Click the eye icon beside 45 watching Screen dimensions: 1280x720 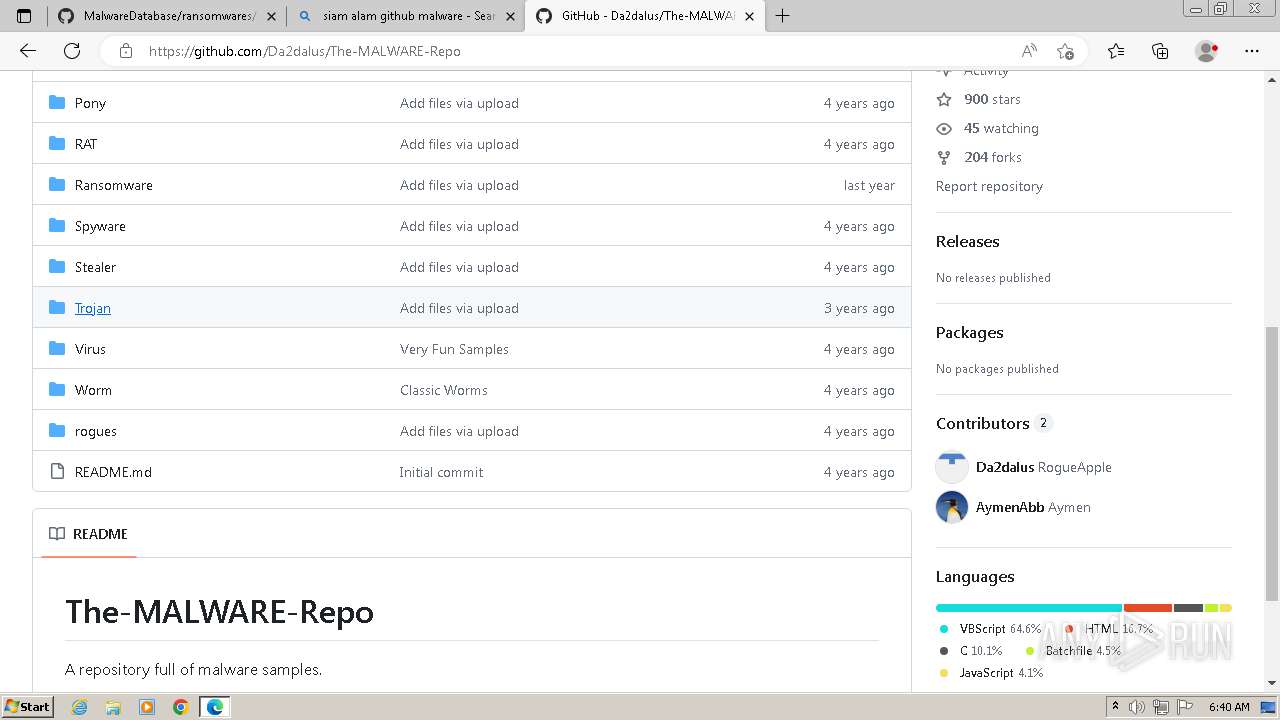(944, 128)
